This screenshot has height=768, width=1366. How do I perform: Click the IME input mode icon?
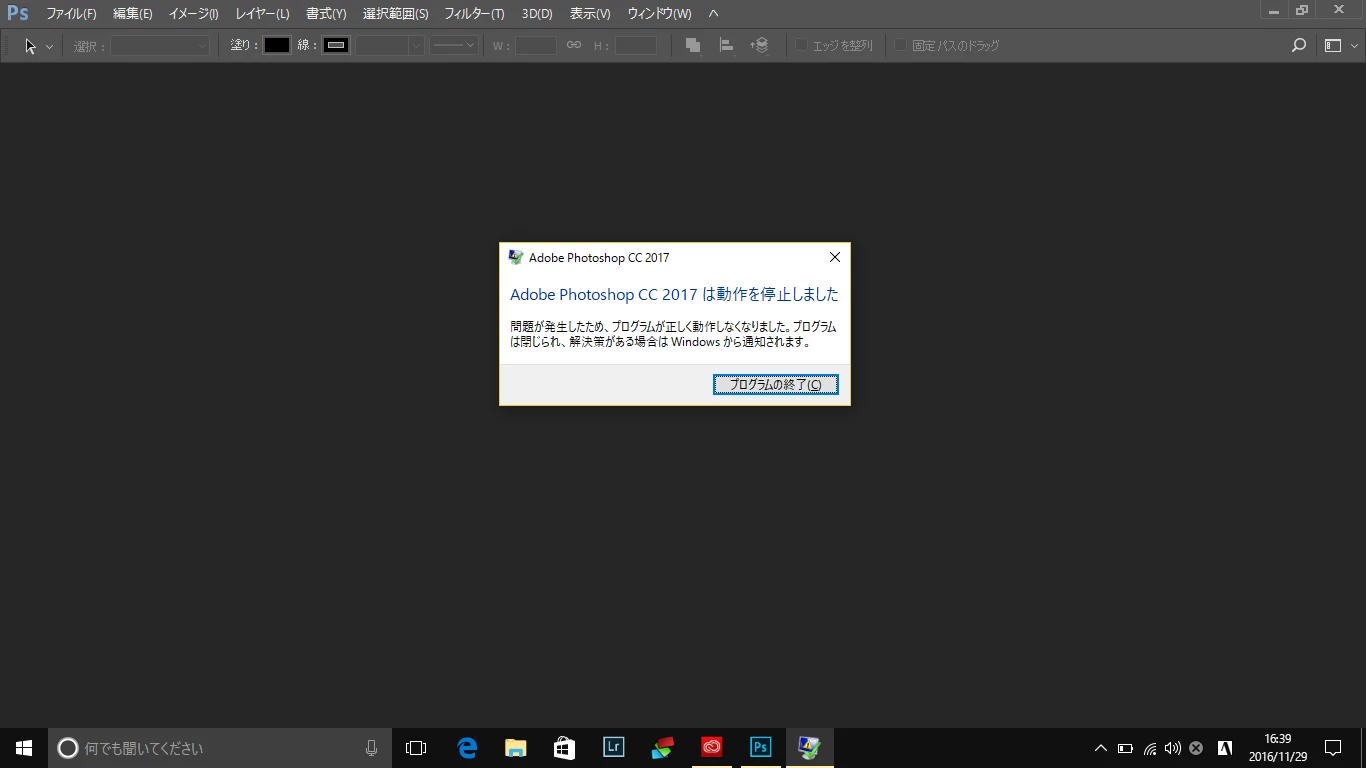(x=1225, y=748)
